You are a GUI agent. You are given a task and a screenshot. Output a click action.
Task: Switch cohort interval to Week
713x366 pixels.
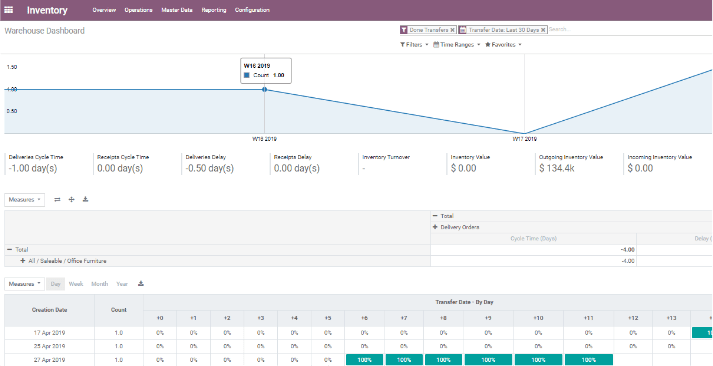point(76,284)
